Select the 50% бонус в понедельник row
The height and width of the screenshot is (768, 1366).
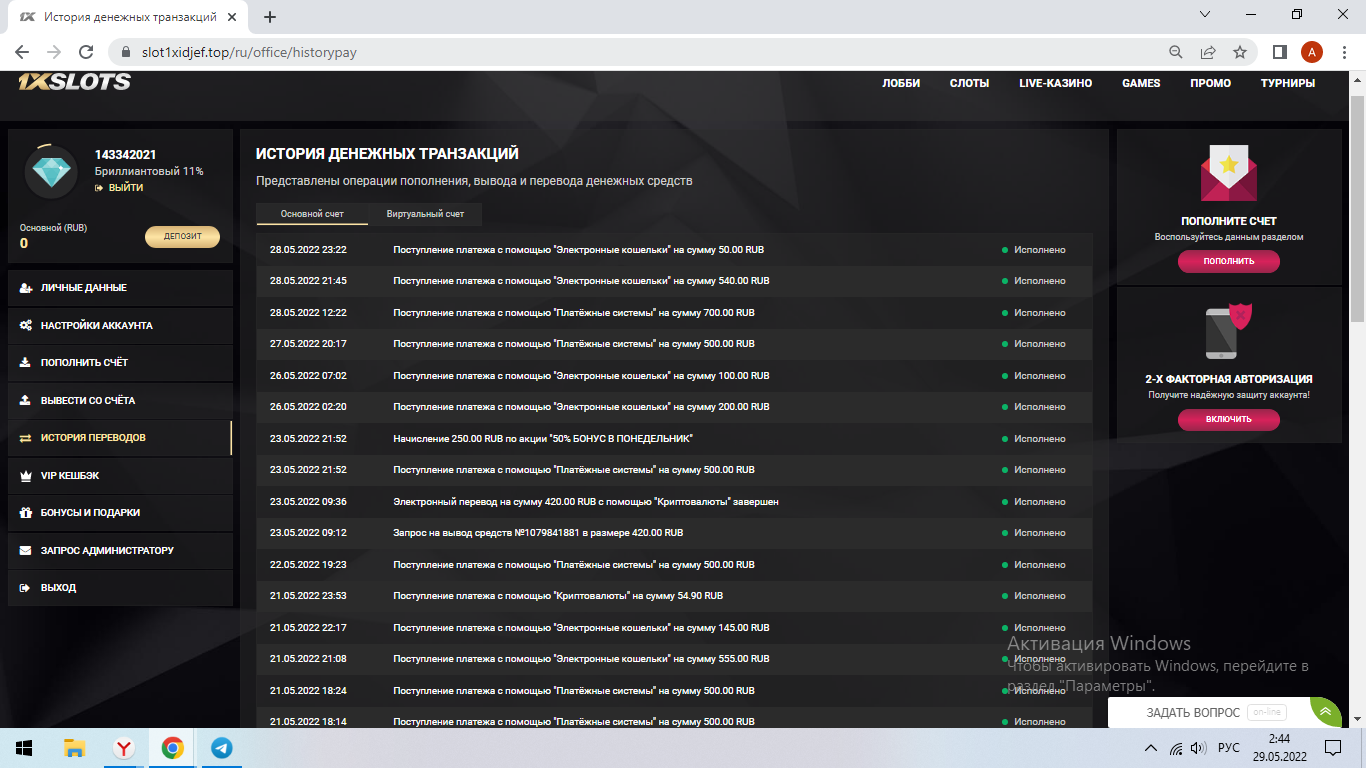(674, 439)
